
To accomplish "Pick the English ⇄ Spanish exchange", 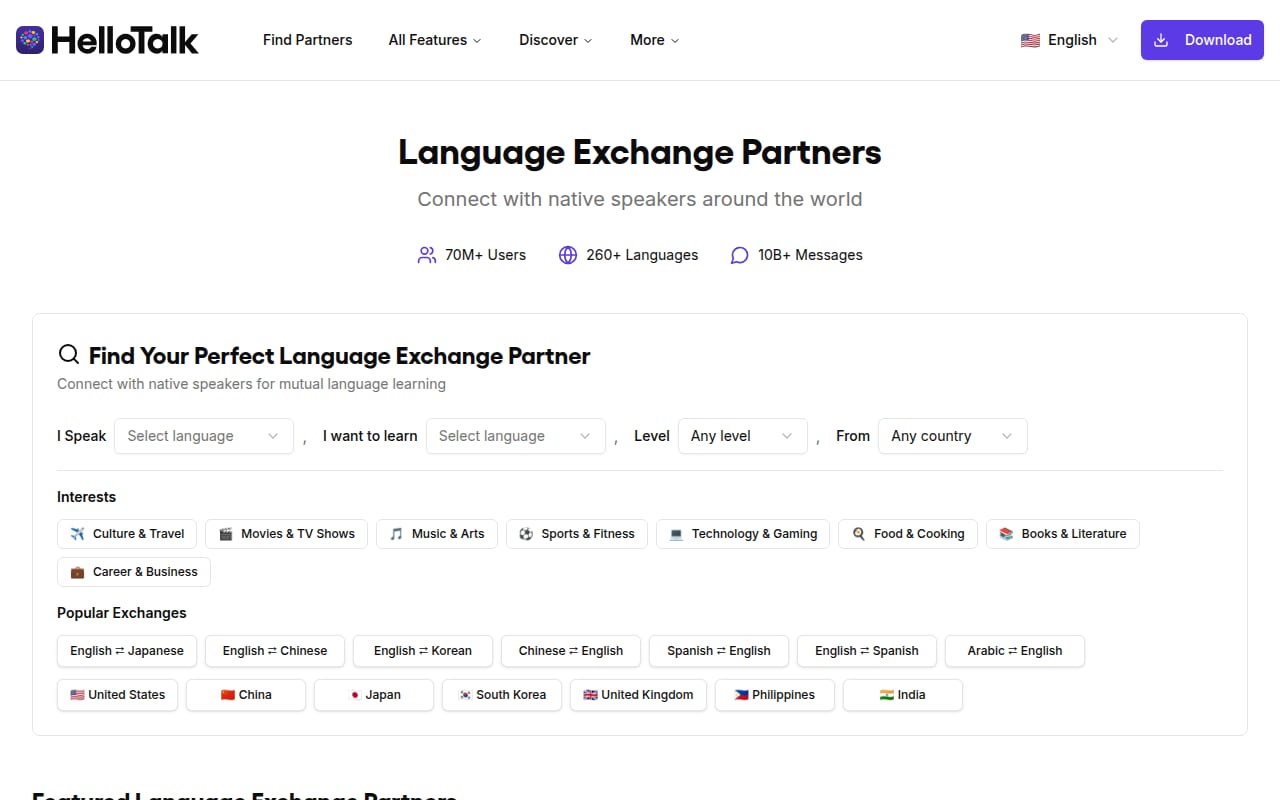I will click(x=867, y=651).
